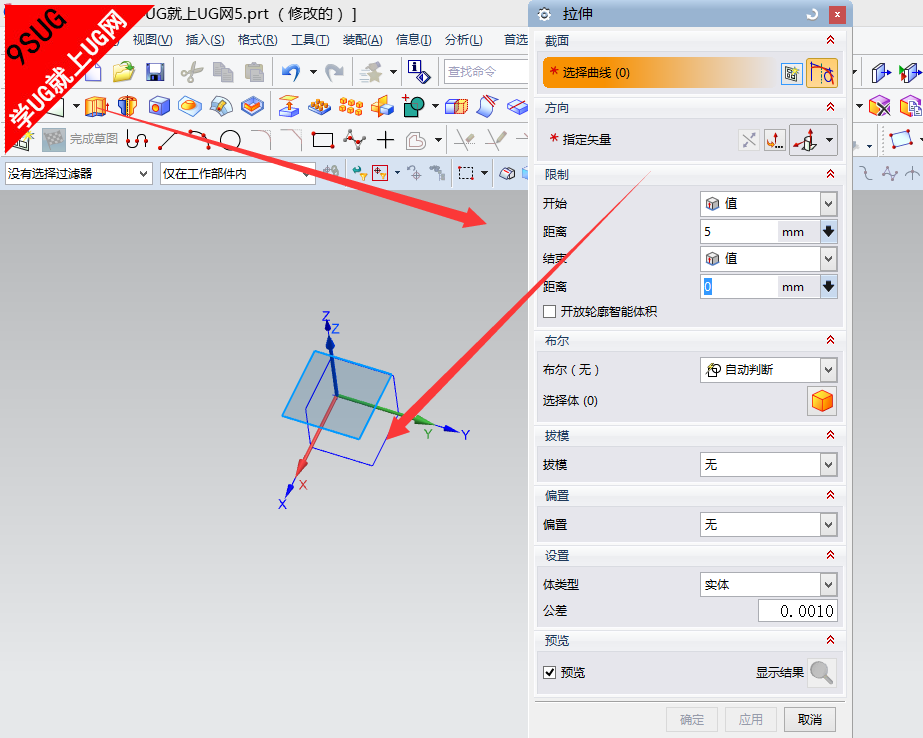Click the 公差 tolerance field
The width and height of the screenshot is (923, 738).
pos(798,611)
